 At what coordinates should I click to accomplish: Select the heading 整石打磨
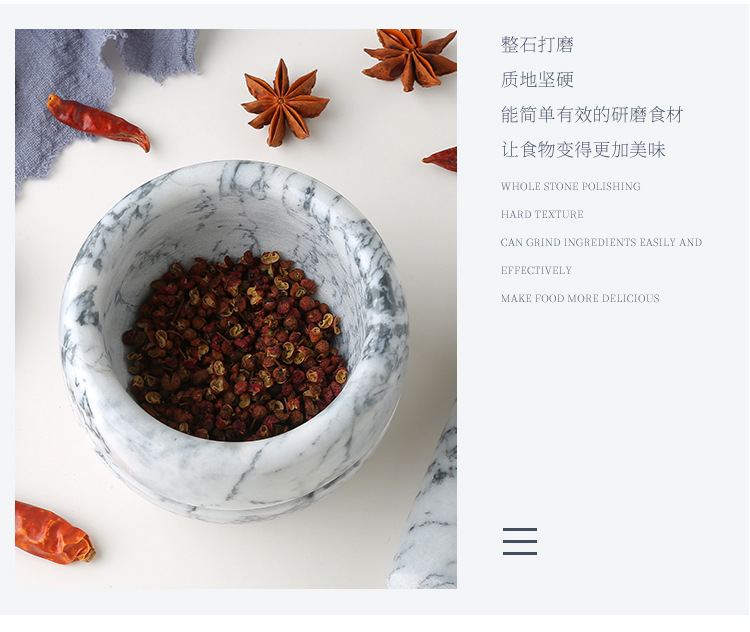[x=537, y=44]
